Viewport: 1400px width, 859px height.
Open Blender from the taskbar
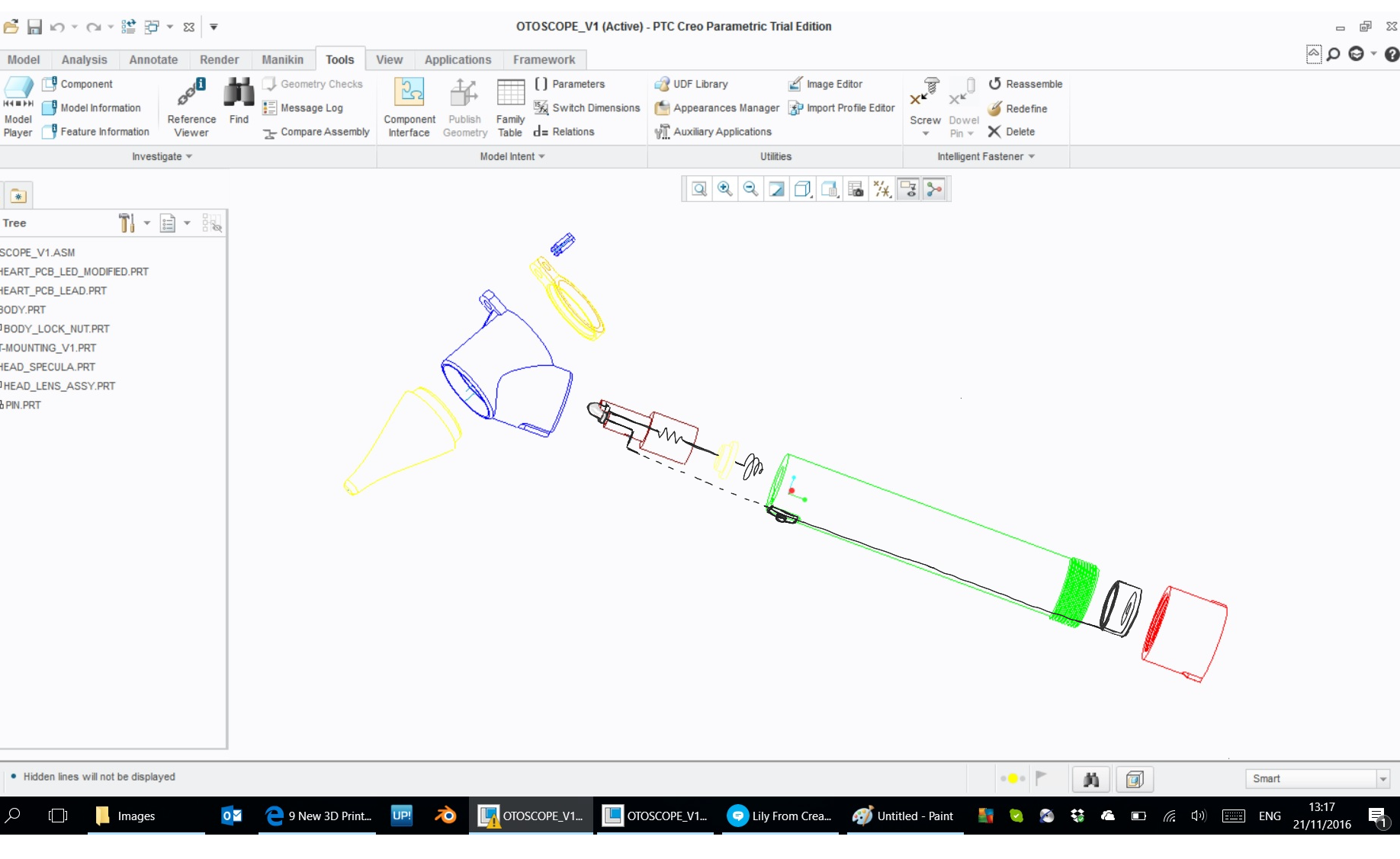click(445, 816)
